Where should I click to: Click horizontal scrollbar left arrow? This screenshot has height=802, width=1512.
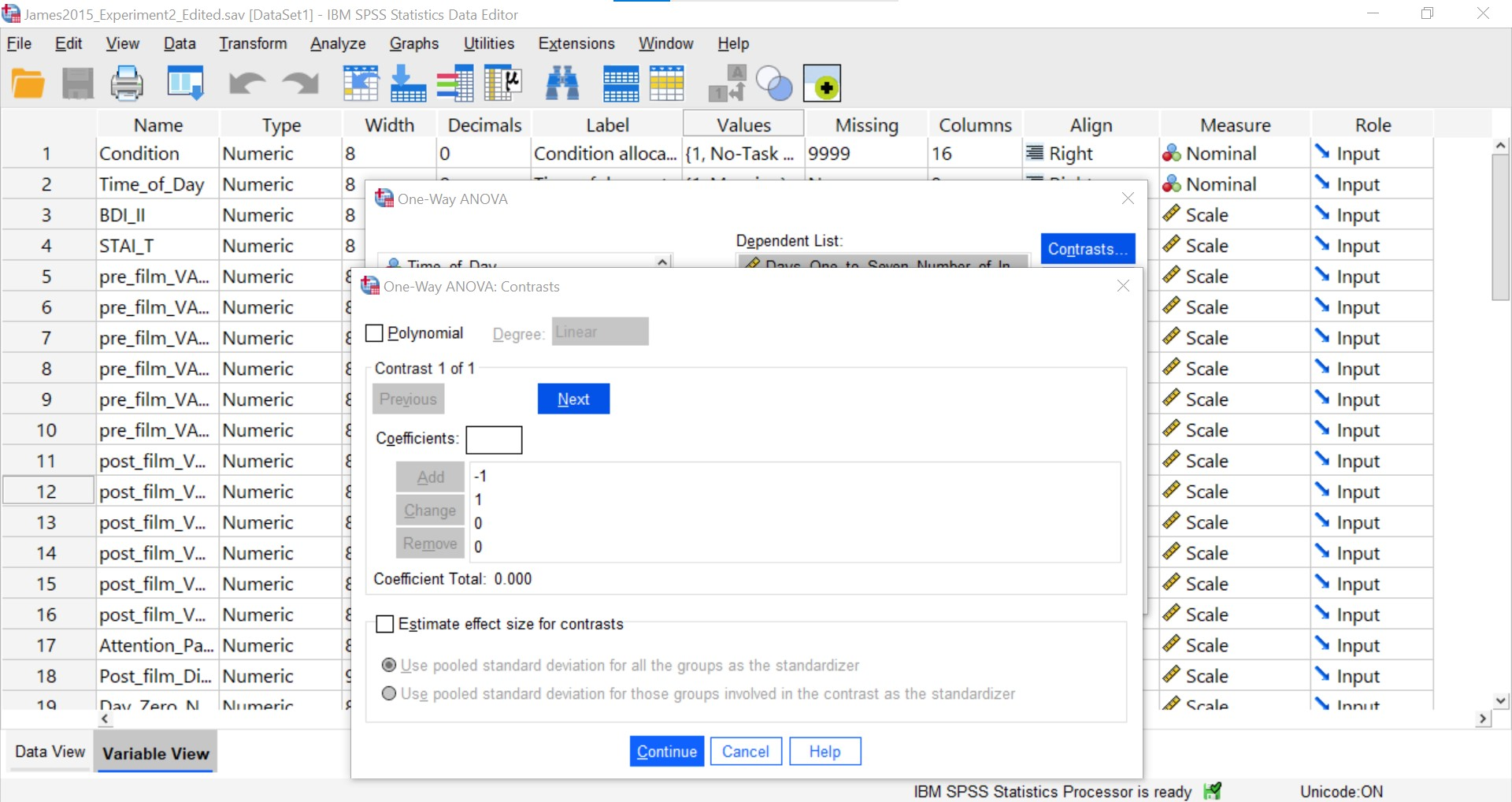[x=106, y=718]
